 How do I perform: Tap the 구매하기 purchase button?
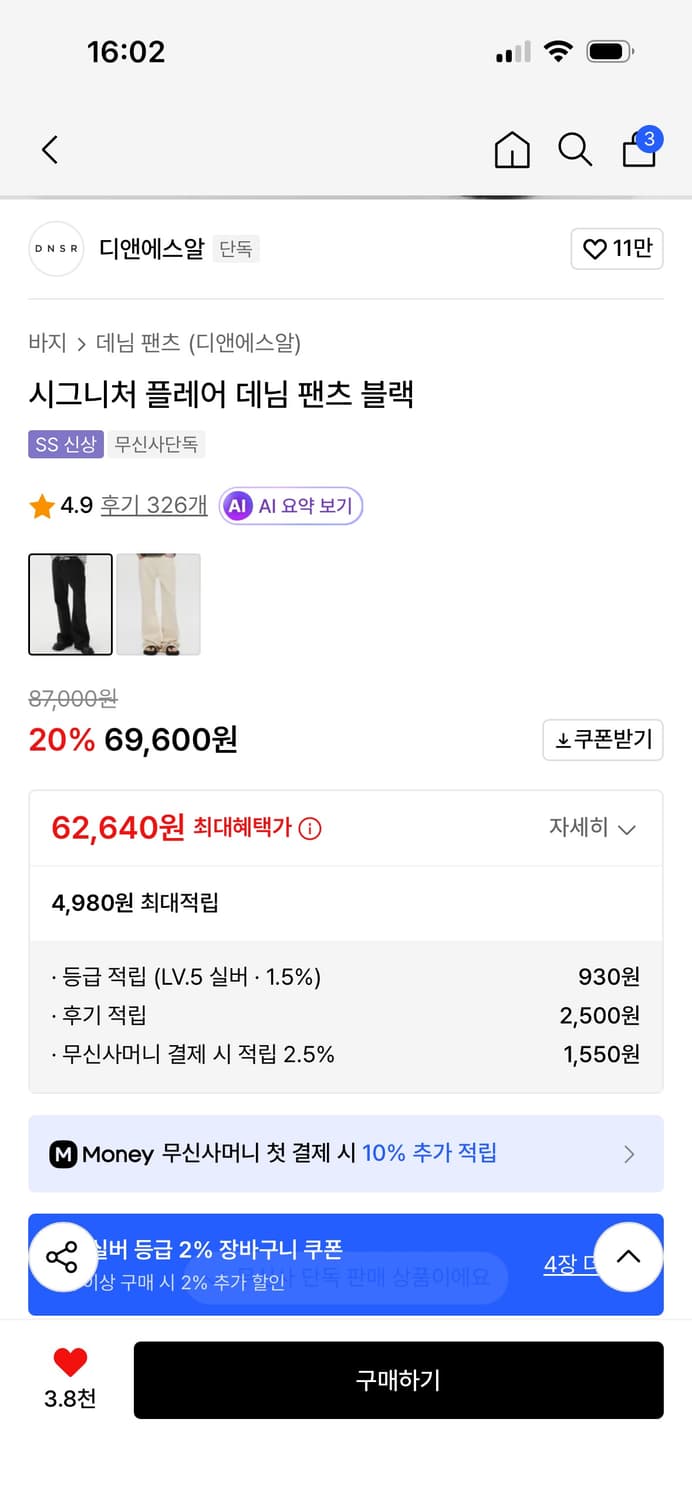tap(398, 1381)
